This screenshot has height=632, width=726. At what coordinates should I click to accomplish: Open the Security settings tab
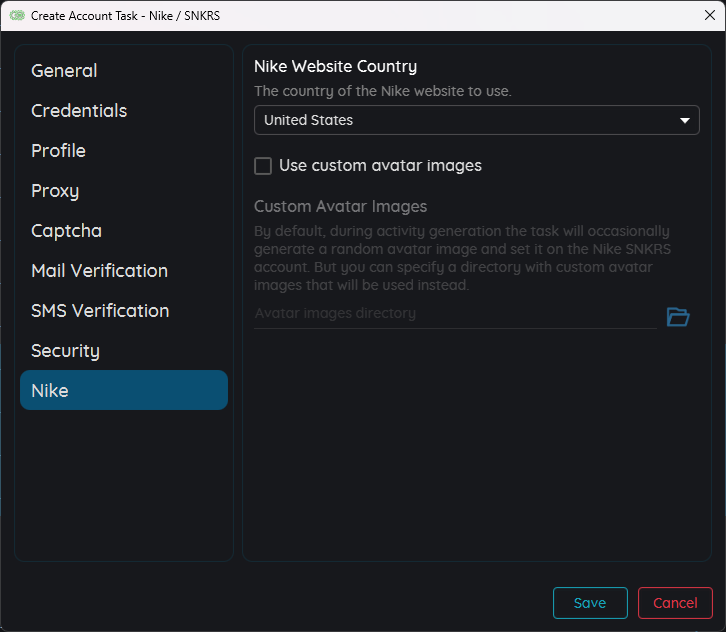65,351
